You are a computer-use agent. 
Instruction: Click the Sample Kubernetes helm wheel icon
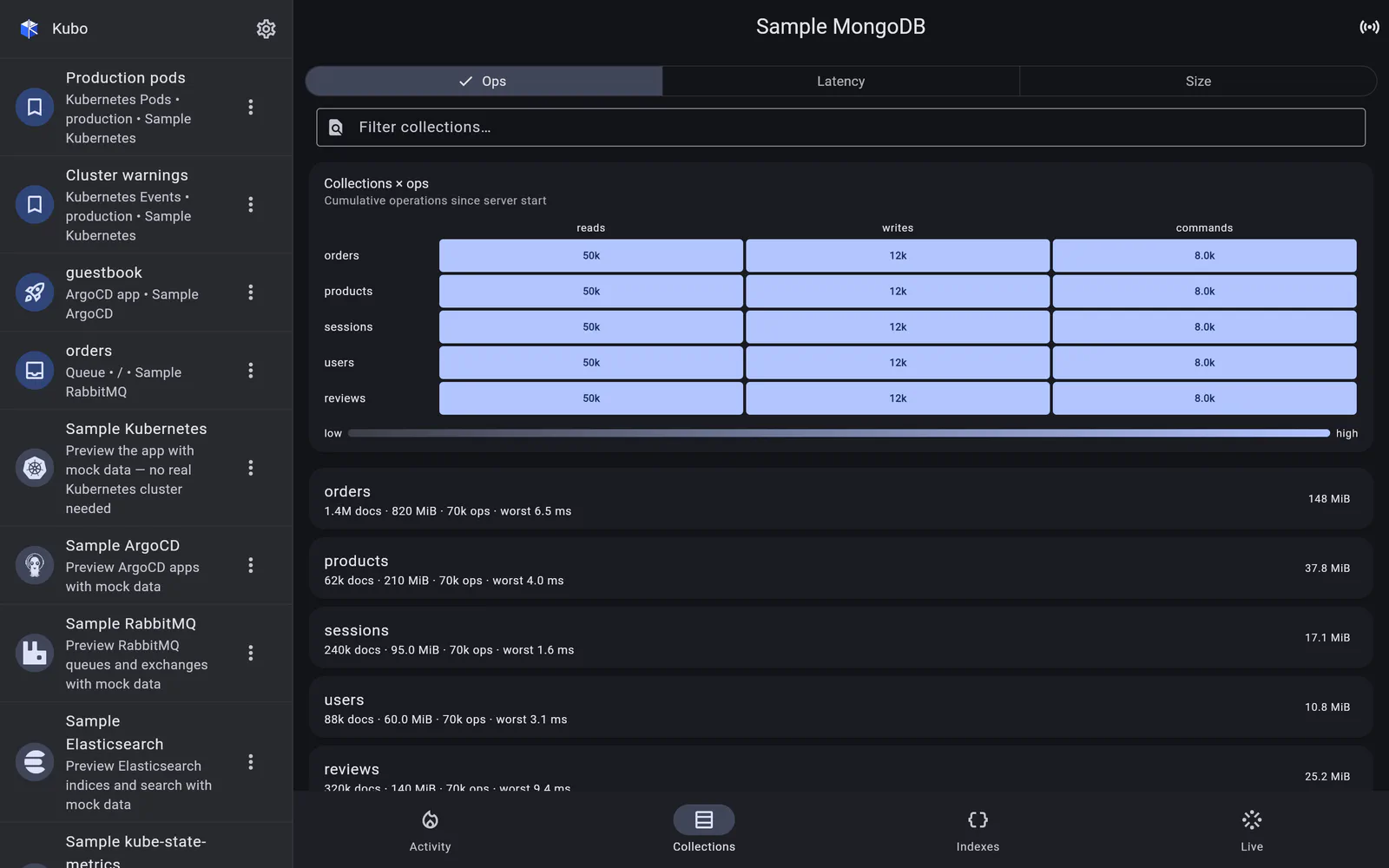(x=35, y=468)
